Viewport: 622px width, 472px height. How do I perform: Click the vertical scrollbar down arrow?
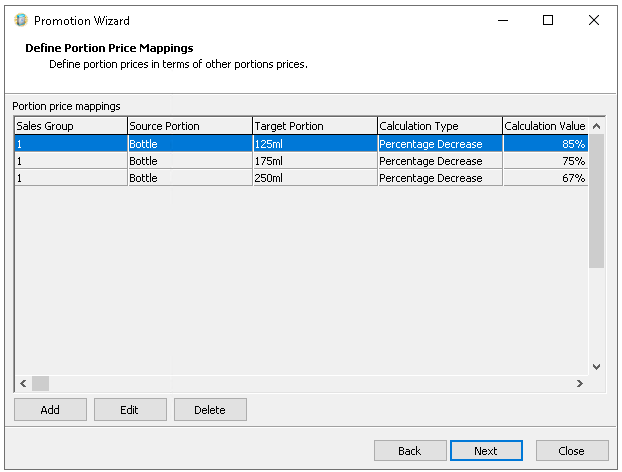click(597, 367)
